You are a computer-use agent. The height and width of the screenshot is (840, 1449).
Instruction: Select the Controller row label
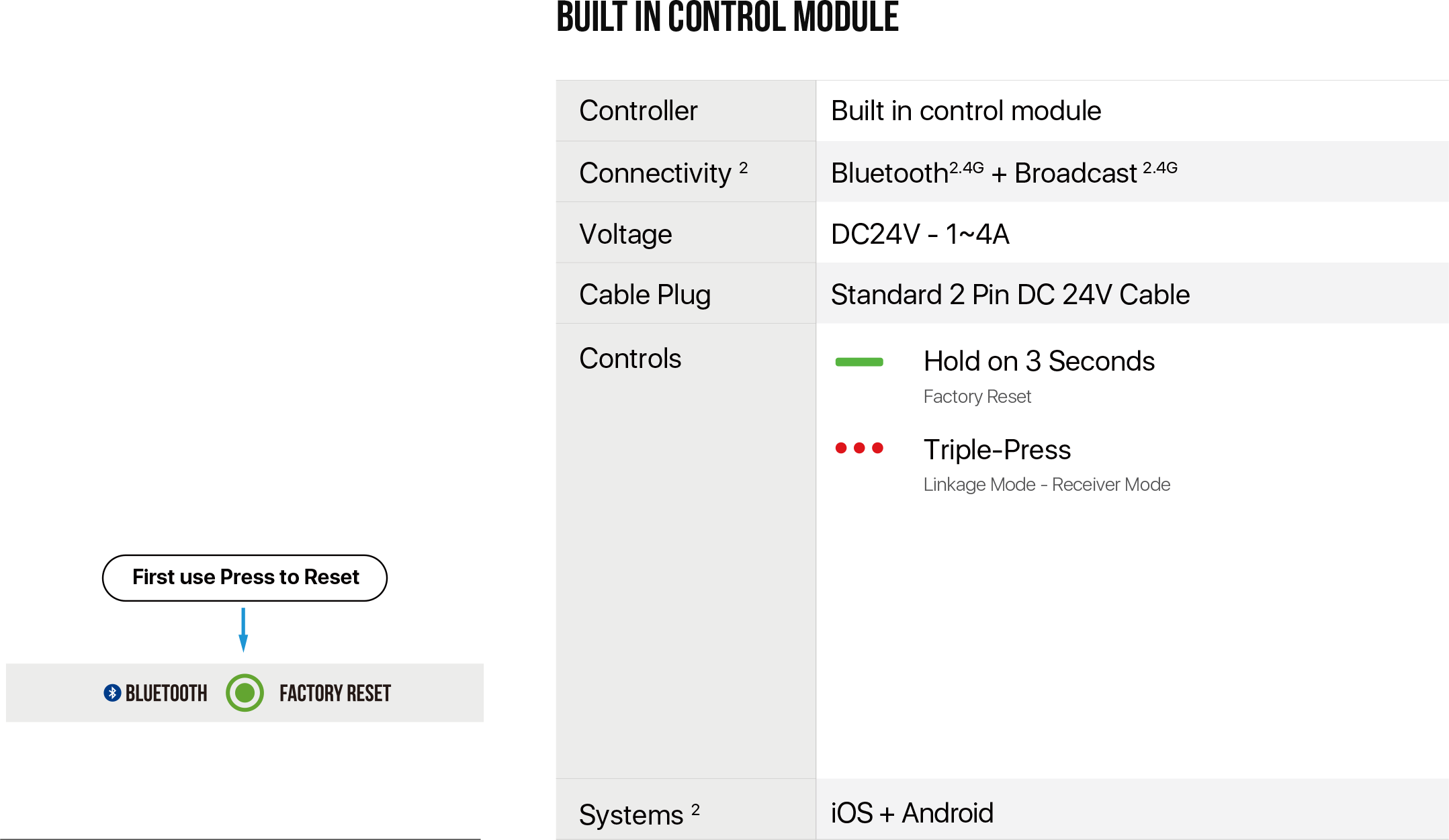click(638, 111)
